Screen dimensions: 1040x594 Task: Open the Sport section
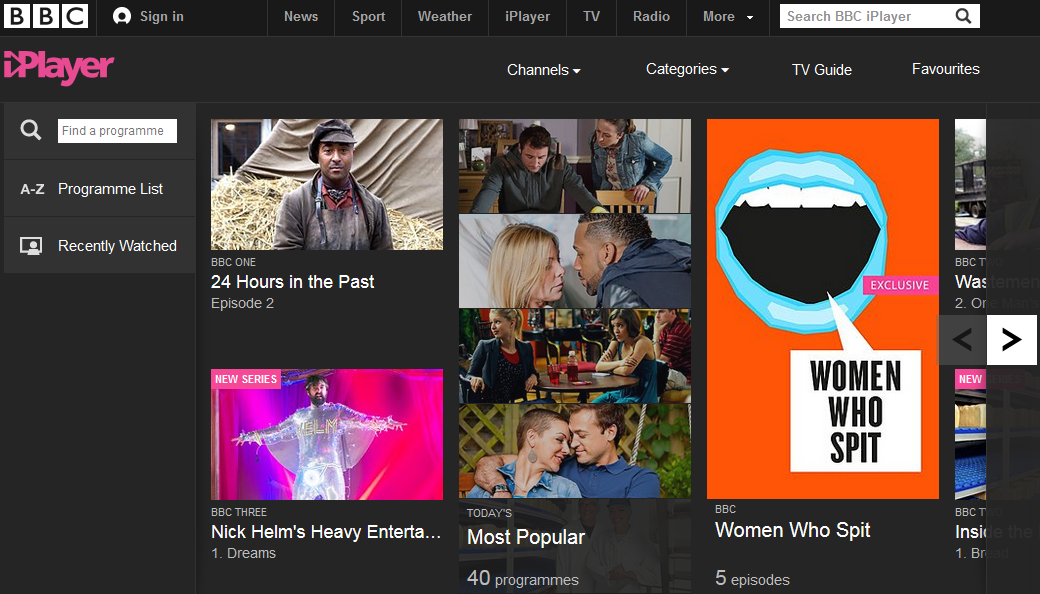click(368, 17)
